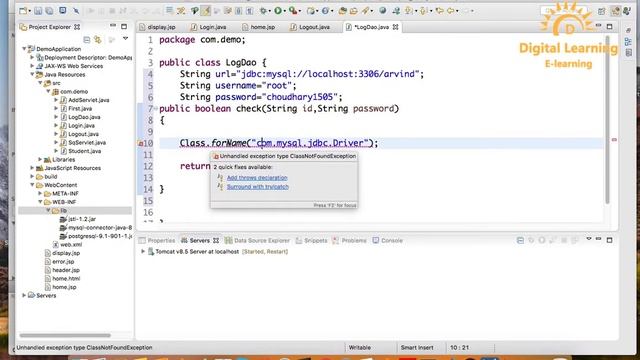
Task: Collapse Java Resources node
Action: pyautogui.click(x=32, y=75)
